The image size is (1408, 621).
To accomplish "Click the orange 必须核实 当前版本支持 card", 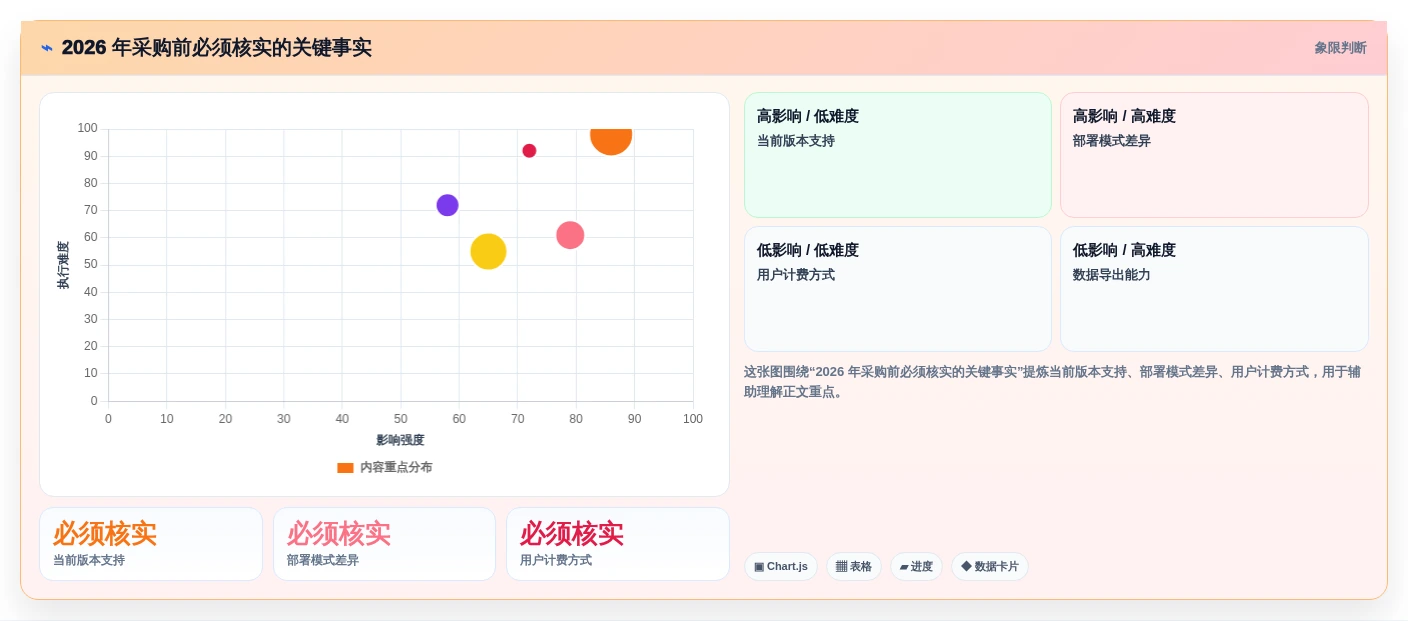I will [151, 544].
